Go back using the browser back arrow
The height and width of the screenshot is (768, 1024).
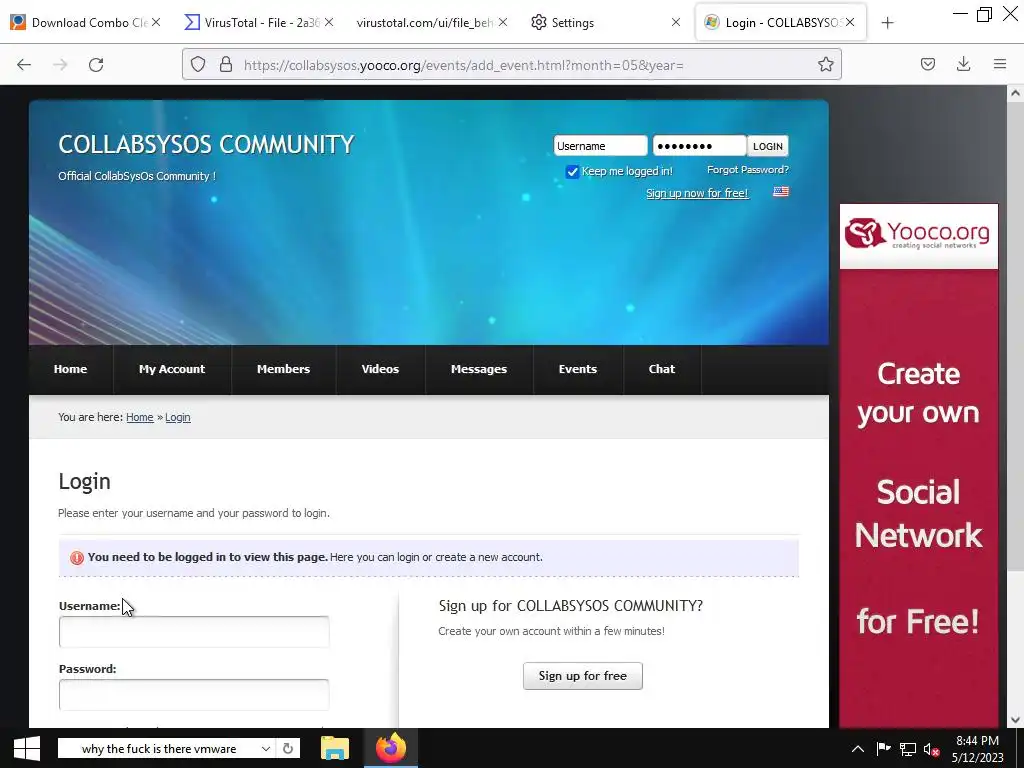point(24,65)
